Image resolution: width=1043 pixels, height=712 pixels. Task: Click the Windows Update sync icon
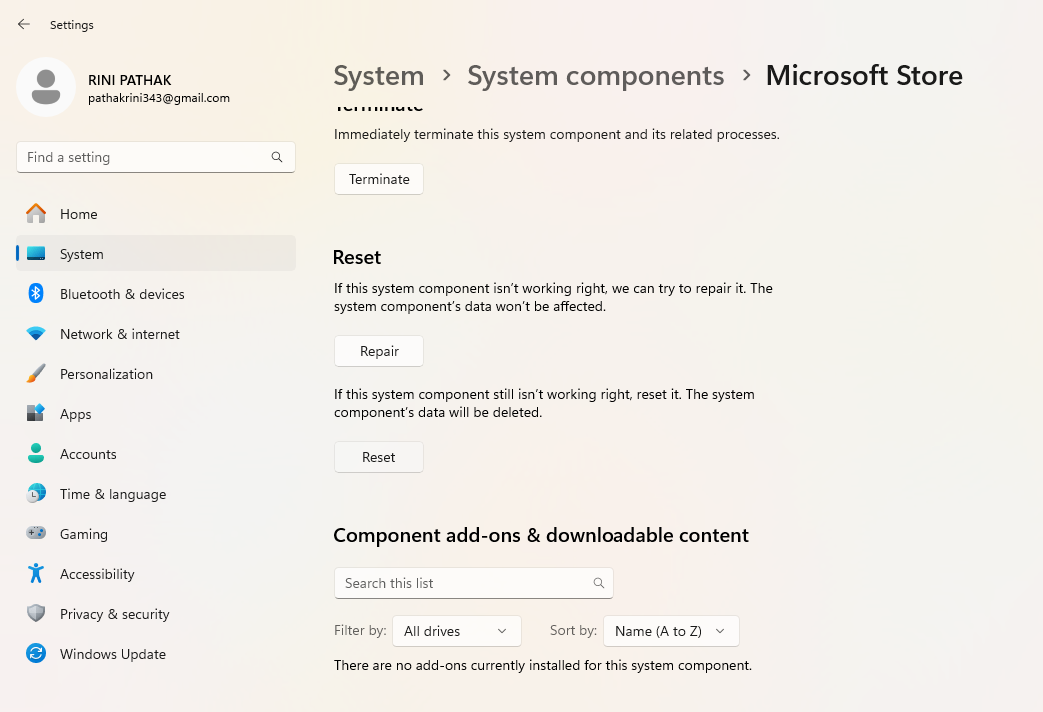pyautogui.click(x=36, y=654)
